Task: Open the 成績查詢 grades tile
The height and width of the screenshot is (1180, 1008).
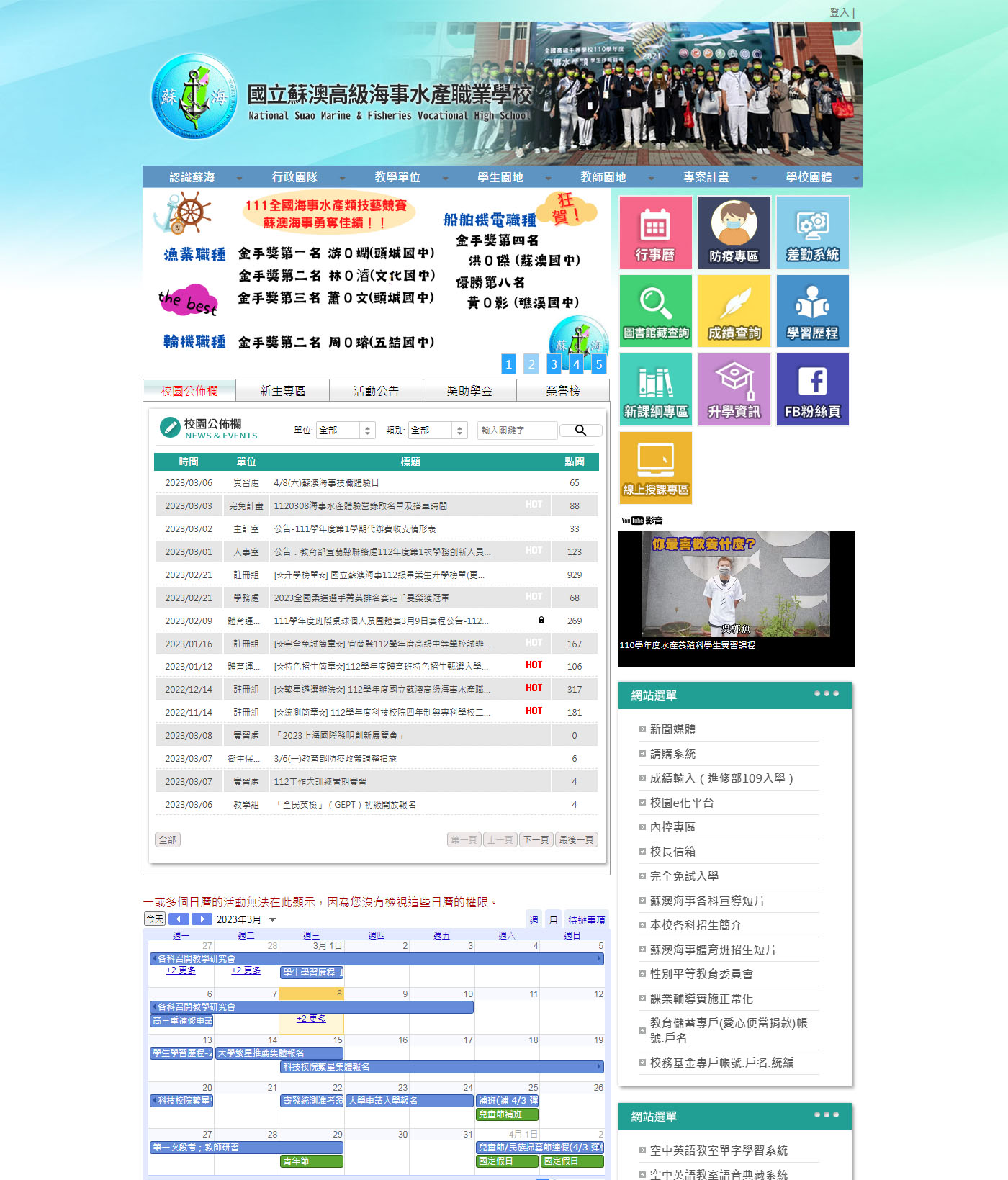Action: click(734, 311)
